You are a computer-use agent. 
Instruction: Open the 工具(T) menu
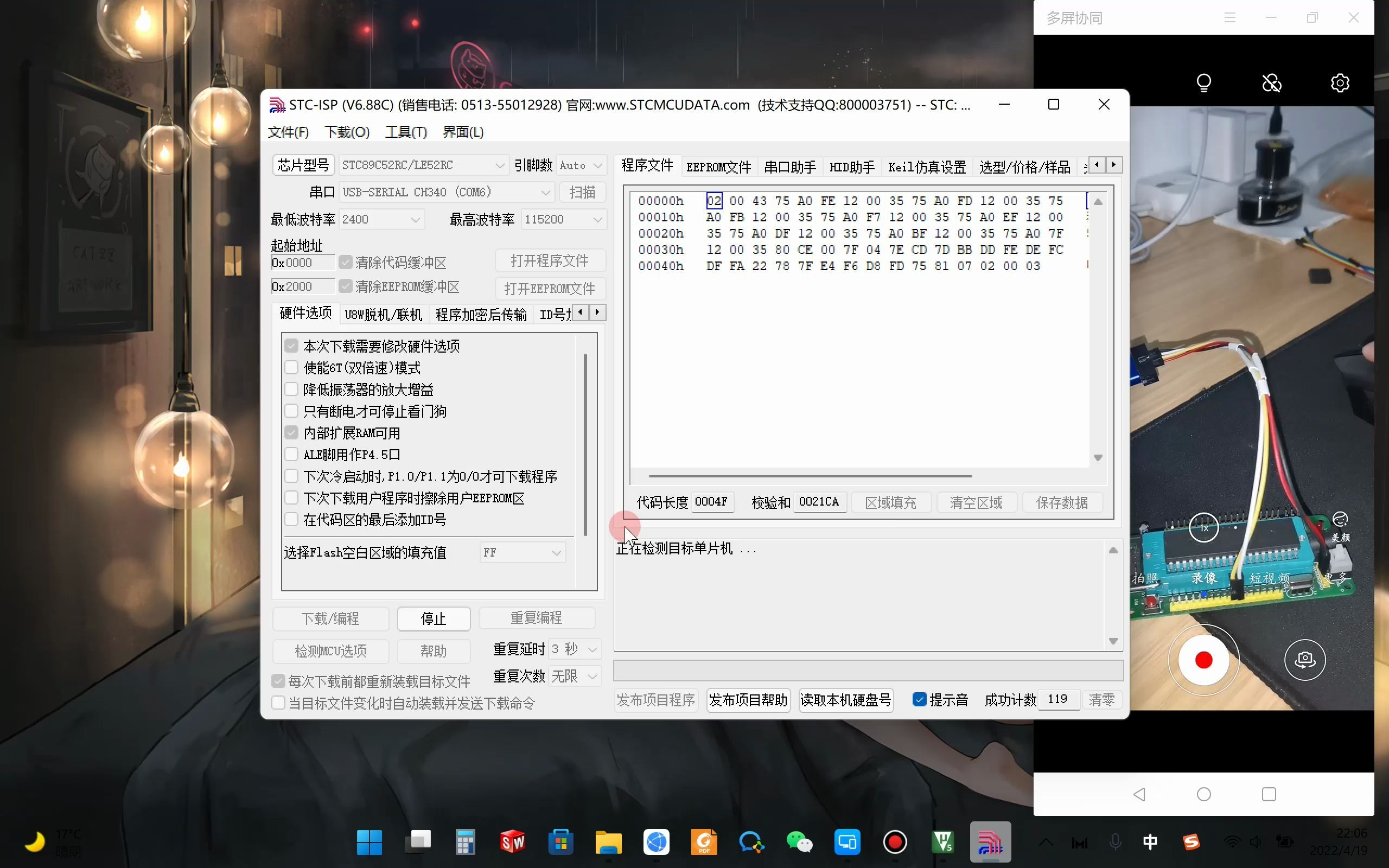pos(406,132)
